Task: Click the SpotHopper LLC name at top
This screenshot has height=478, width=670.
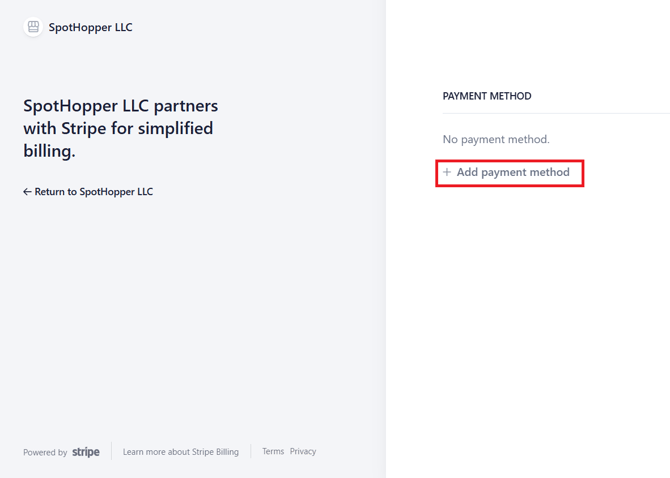Action: click(90, 27)
